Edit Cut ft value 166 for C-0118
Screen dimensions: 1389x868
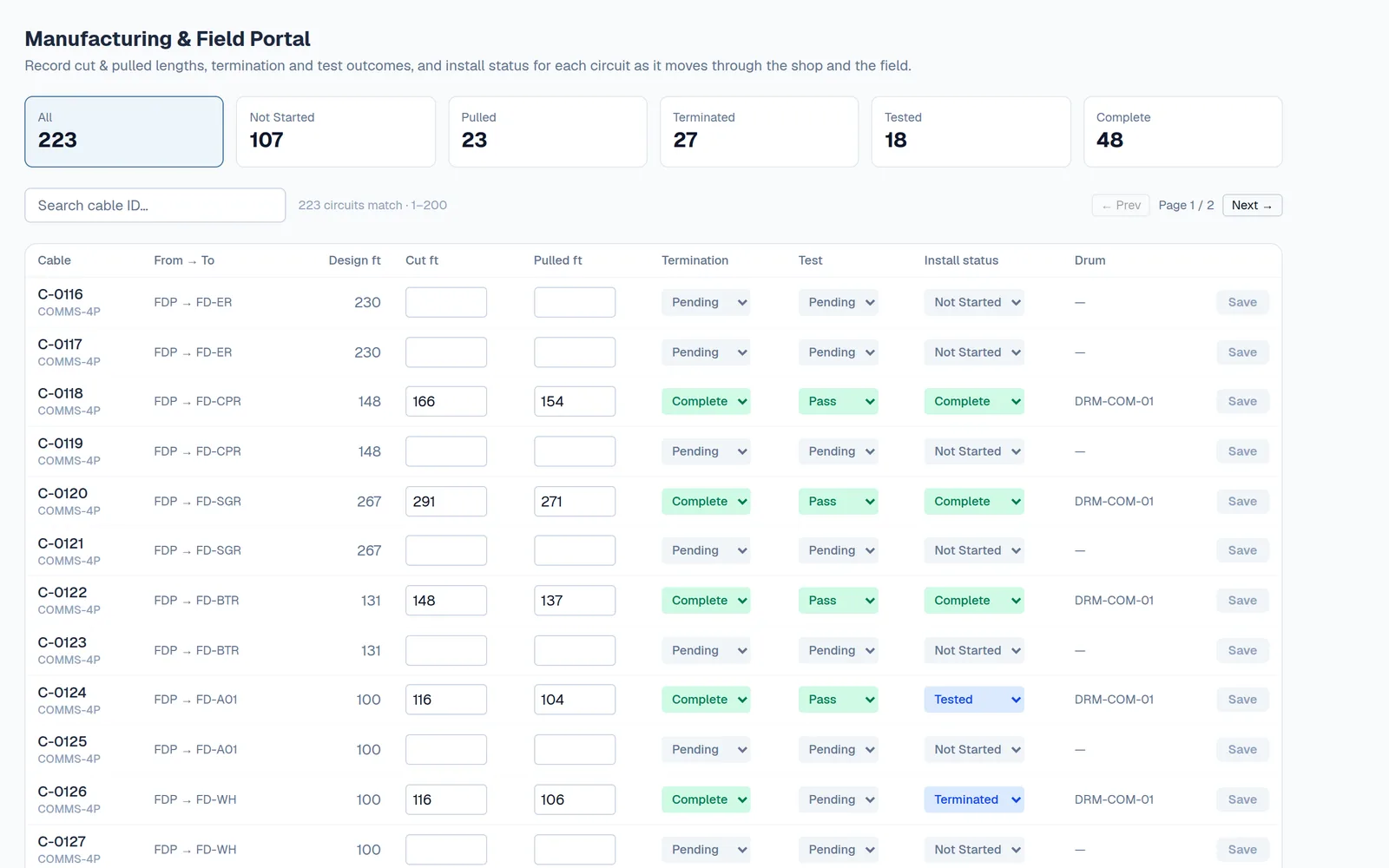446,401
